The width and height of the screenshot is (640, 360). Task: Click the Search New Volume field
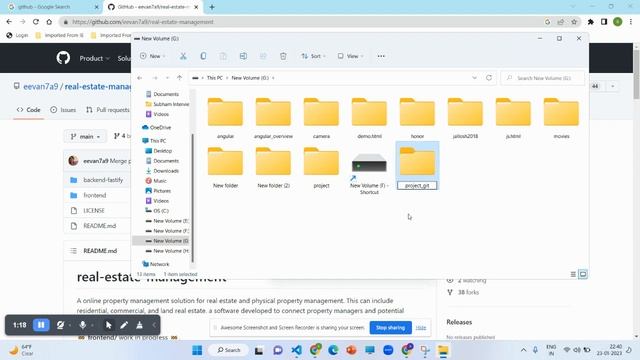[x=543, y=78]
